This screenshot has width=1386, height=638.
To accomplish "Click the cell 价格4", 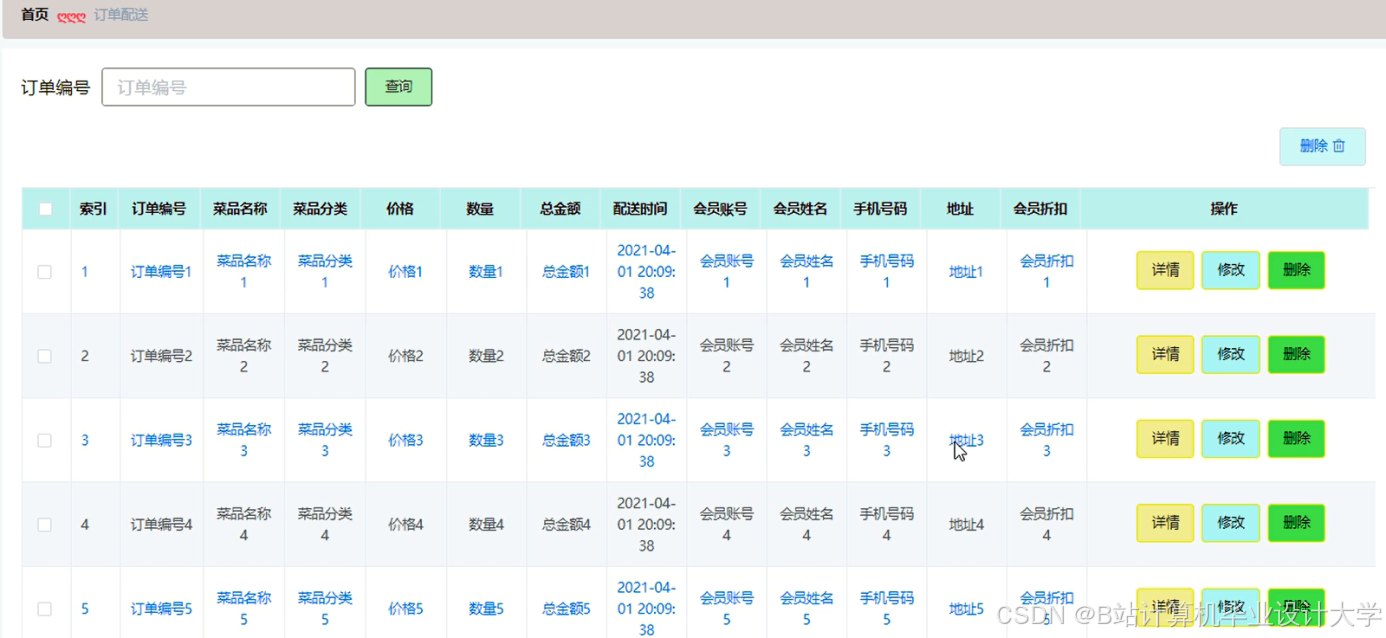I will [x=406, y=524].
